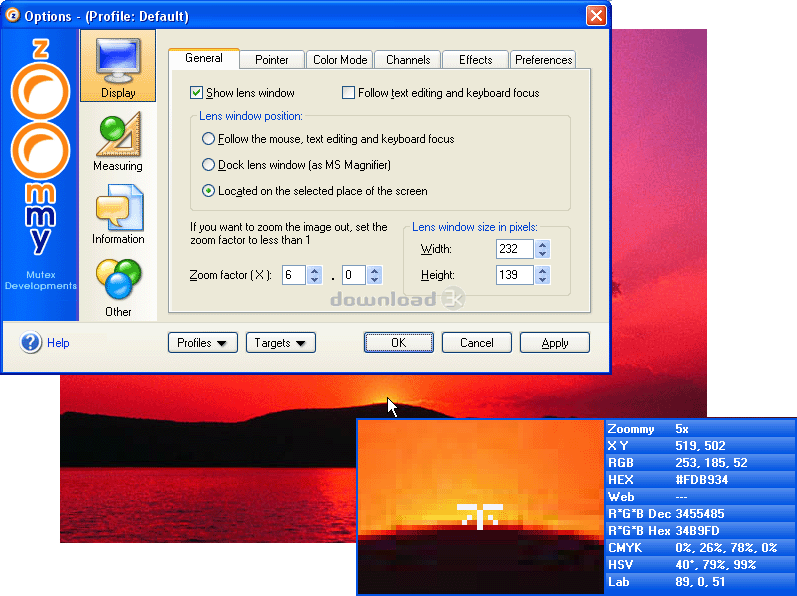The width and height of the screenshot is (797, 596).
Task: Toggle the Show lens window checkbox
Action: pos(197,93)
